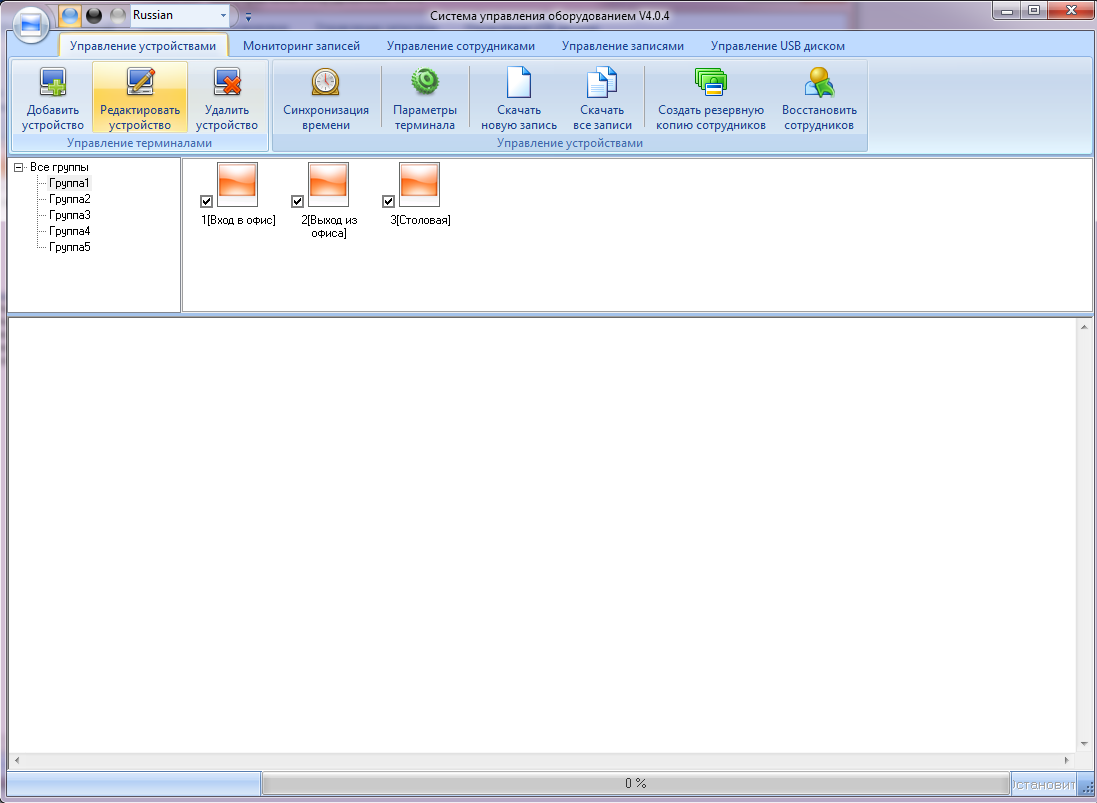Click the round application menu button
Screen dimensions: 1097x803
tap(31, 24)
